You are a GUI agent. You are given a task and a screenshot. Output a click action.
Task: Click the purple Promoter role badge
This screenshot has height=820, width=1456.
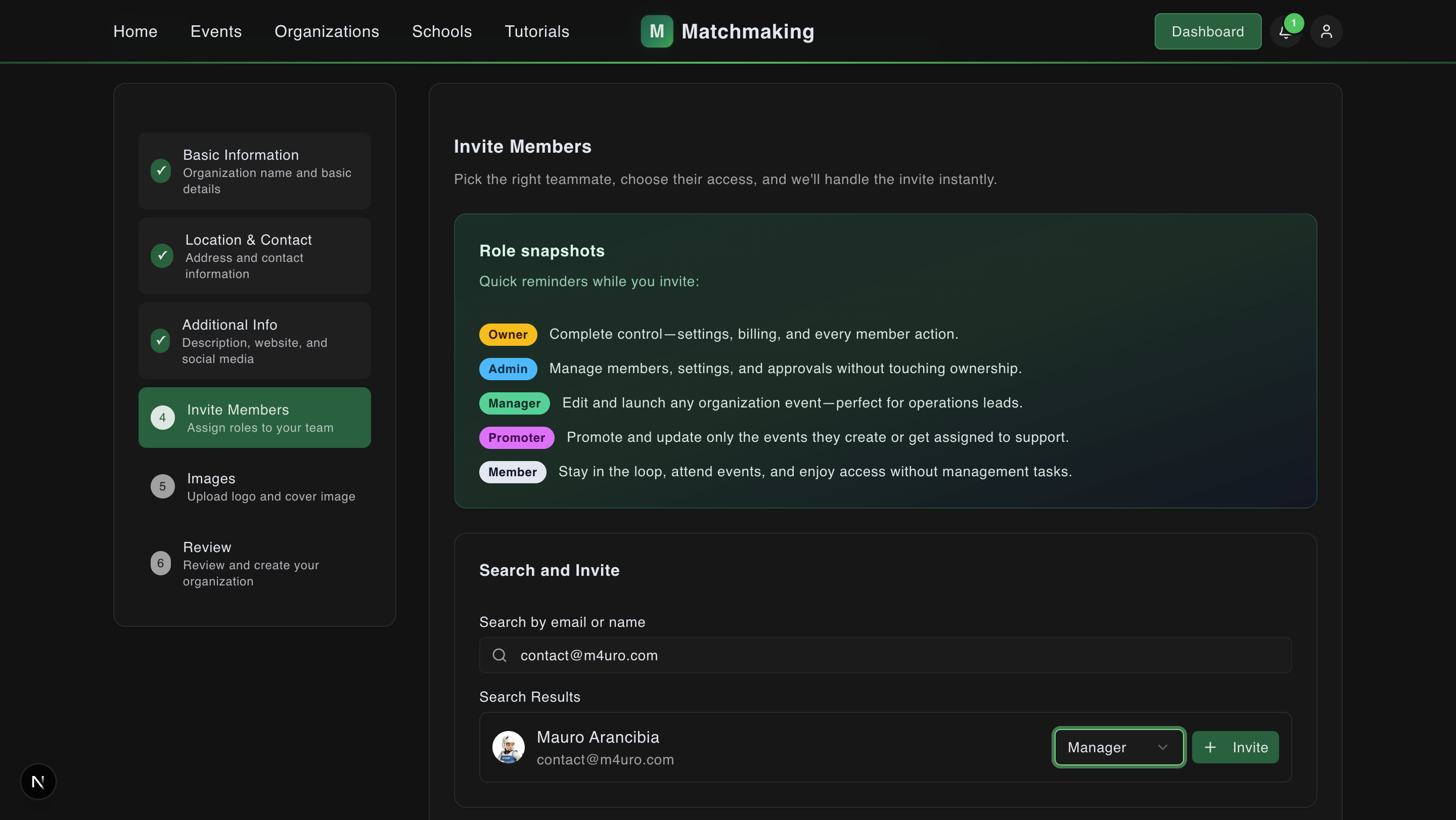[x=517, y=438]
